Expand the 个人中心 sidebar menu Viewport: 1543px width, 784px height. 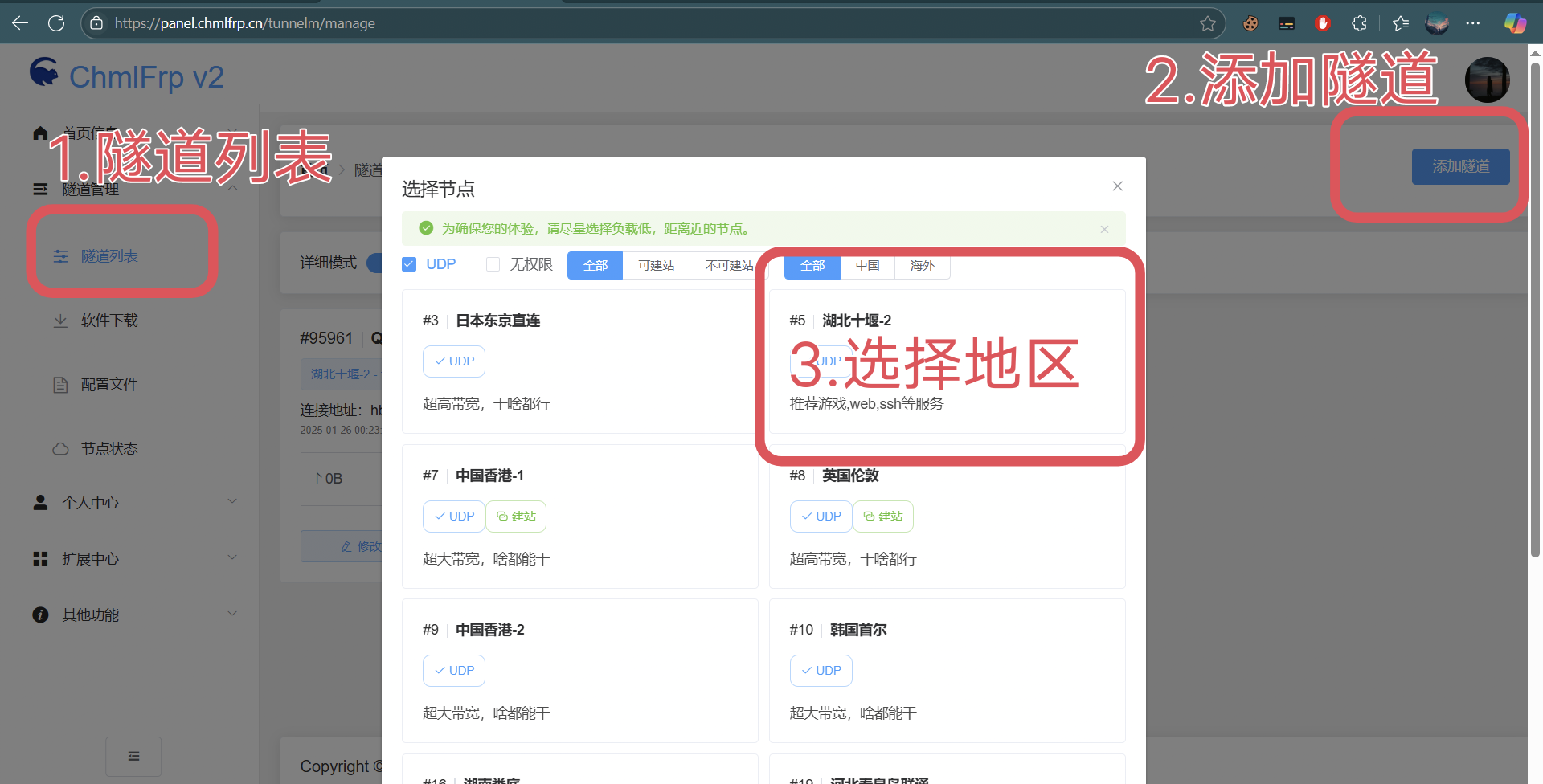point(133,502)
